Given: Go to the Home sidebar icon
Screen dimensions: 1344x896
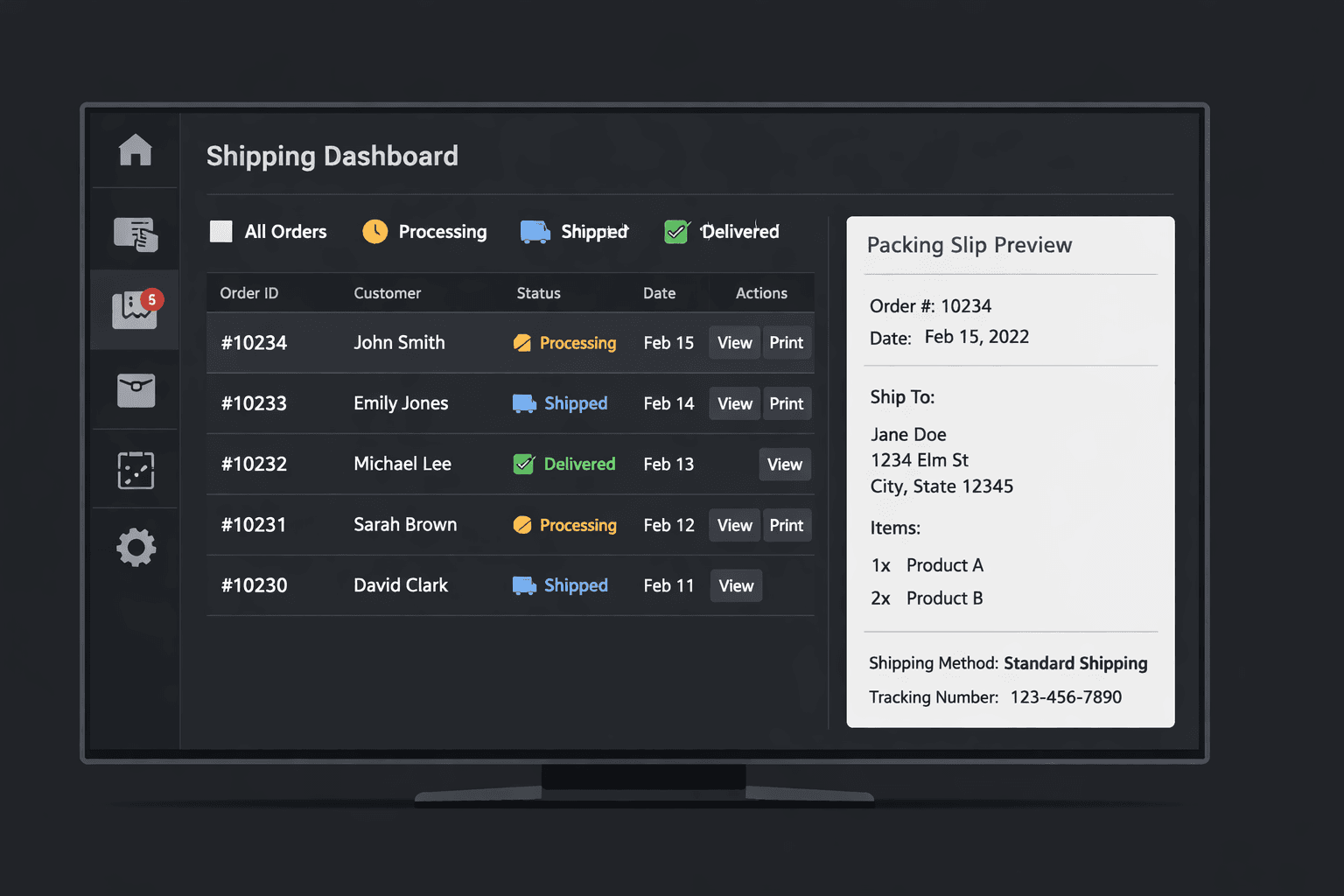Looking at the screenshot, I should point(136,150).
